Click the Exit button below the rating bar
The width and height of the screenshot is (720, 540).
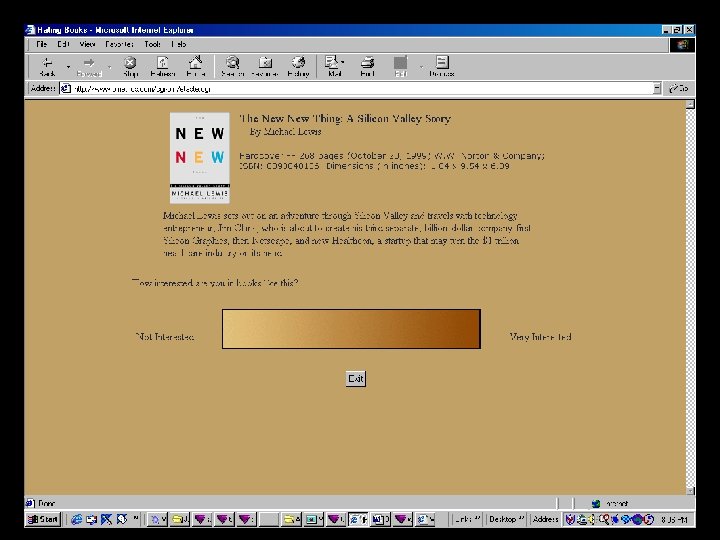356,379
